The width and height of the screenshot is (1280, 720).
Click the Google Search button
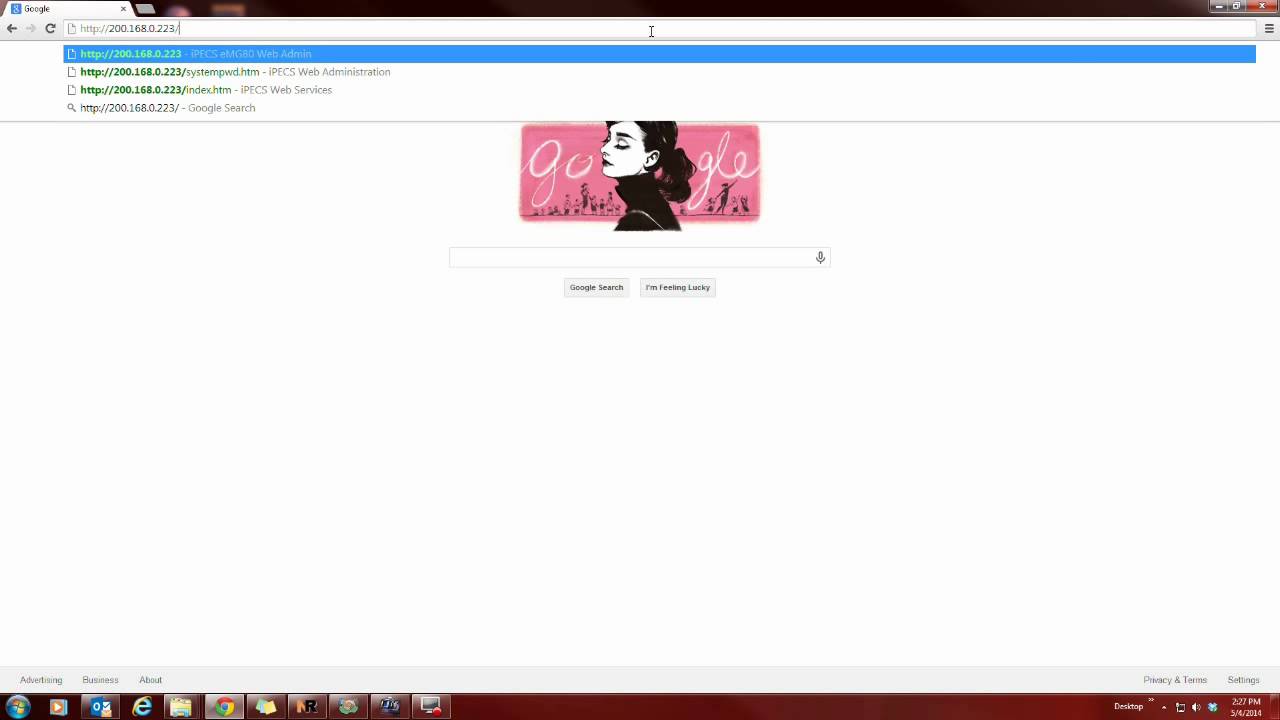pyautogui.click(x=596, y=288)
